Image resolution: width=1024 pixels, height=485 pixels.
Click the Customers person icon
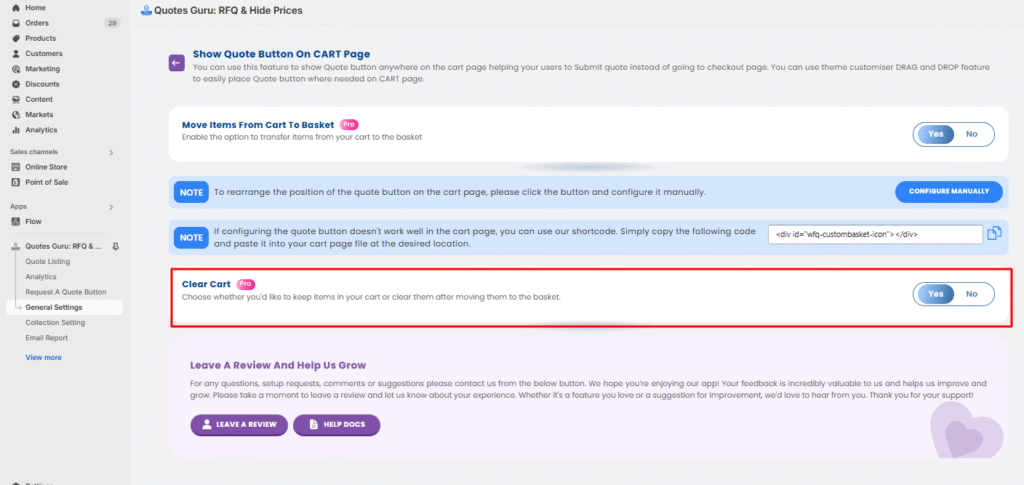pyautogui.click(x=16, y=54)
